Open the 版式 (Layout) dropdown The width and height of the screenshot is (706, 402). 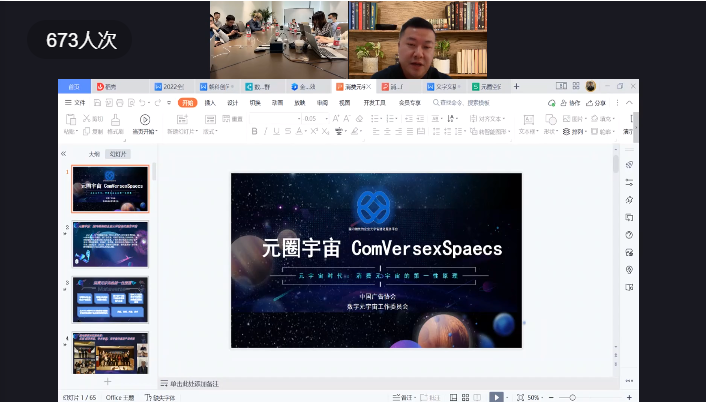[210, 131]
